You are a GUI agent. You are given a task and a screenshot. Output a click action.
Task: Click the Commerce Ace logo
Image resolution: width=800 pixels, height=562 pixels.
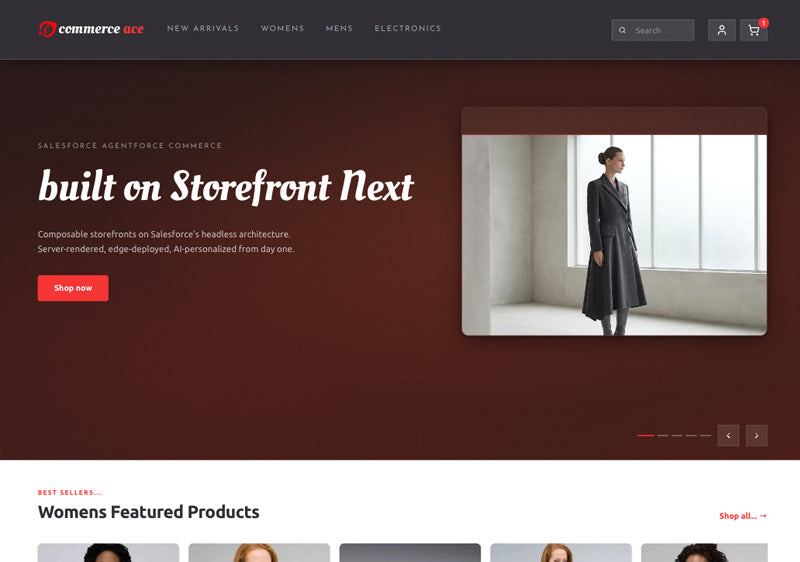(x=91, y=29)
